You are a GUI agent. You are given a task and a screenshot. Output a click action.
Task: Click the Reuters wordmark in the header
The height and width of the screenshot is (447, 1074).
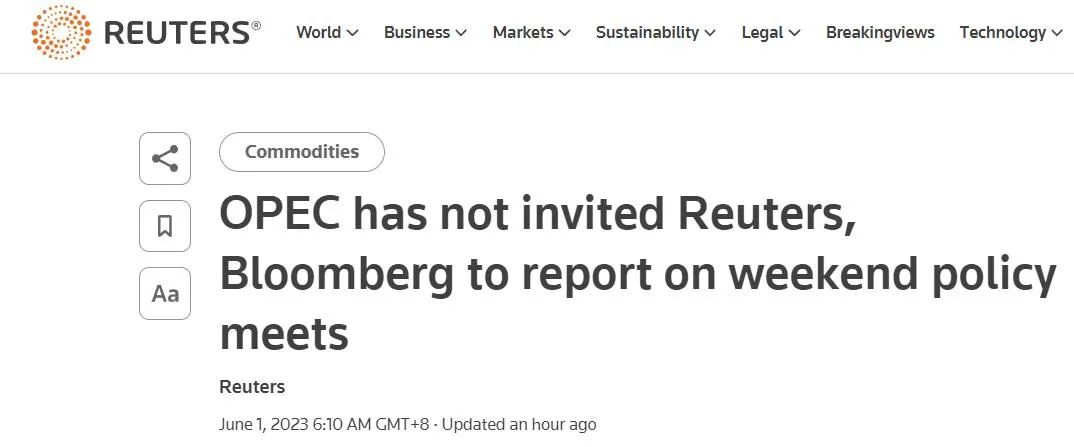tap(176, 33)
